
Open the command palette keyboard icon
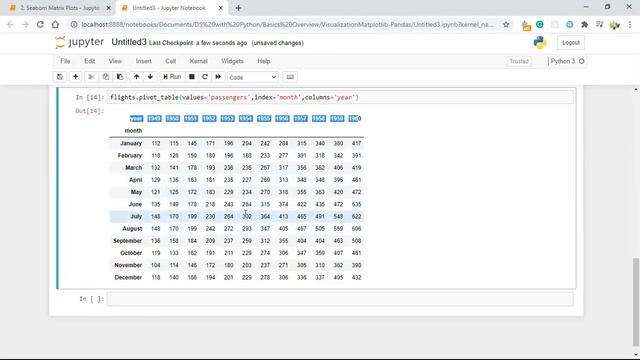(x=290, y=77)
